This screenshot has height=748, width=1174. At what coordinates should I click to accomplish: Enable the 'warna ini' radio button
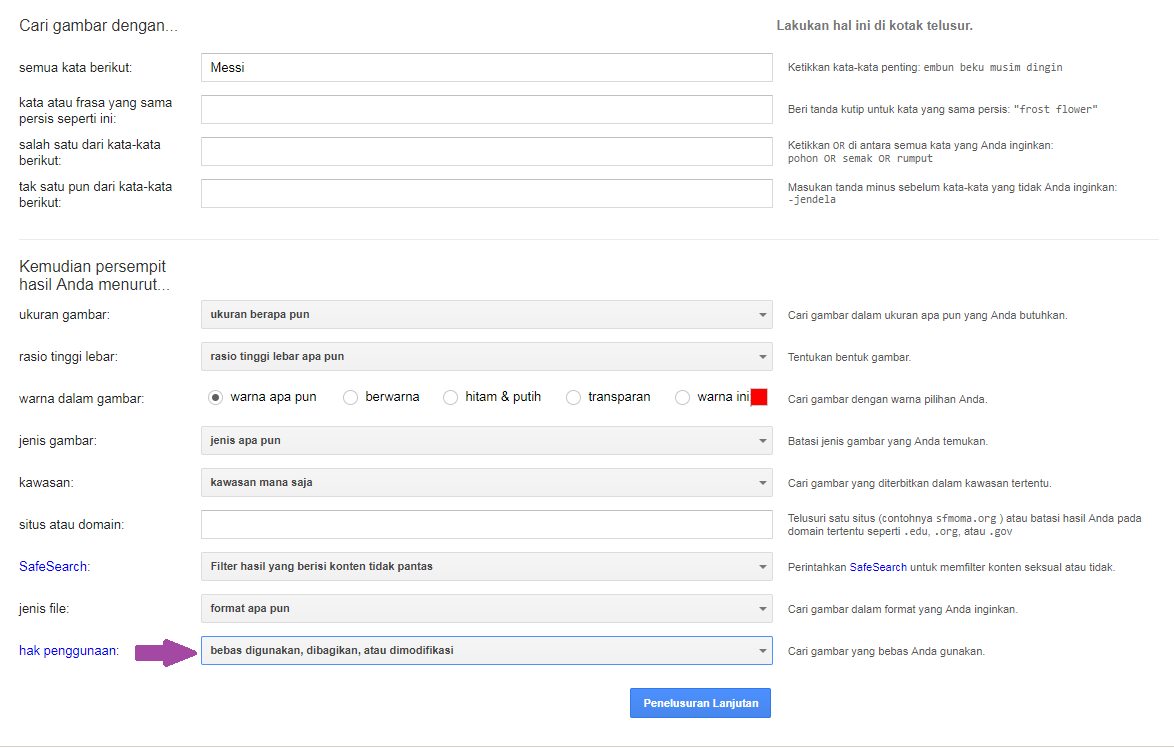[682, 397]
